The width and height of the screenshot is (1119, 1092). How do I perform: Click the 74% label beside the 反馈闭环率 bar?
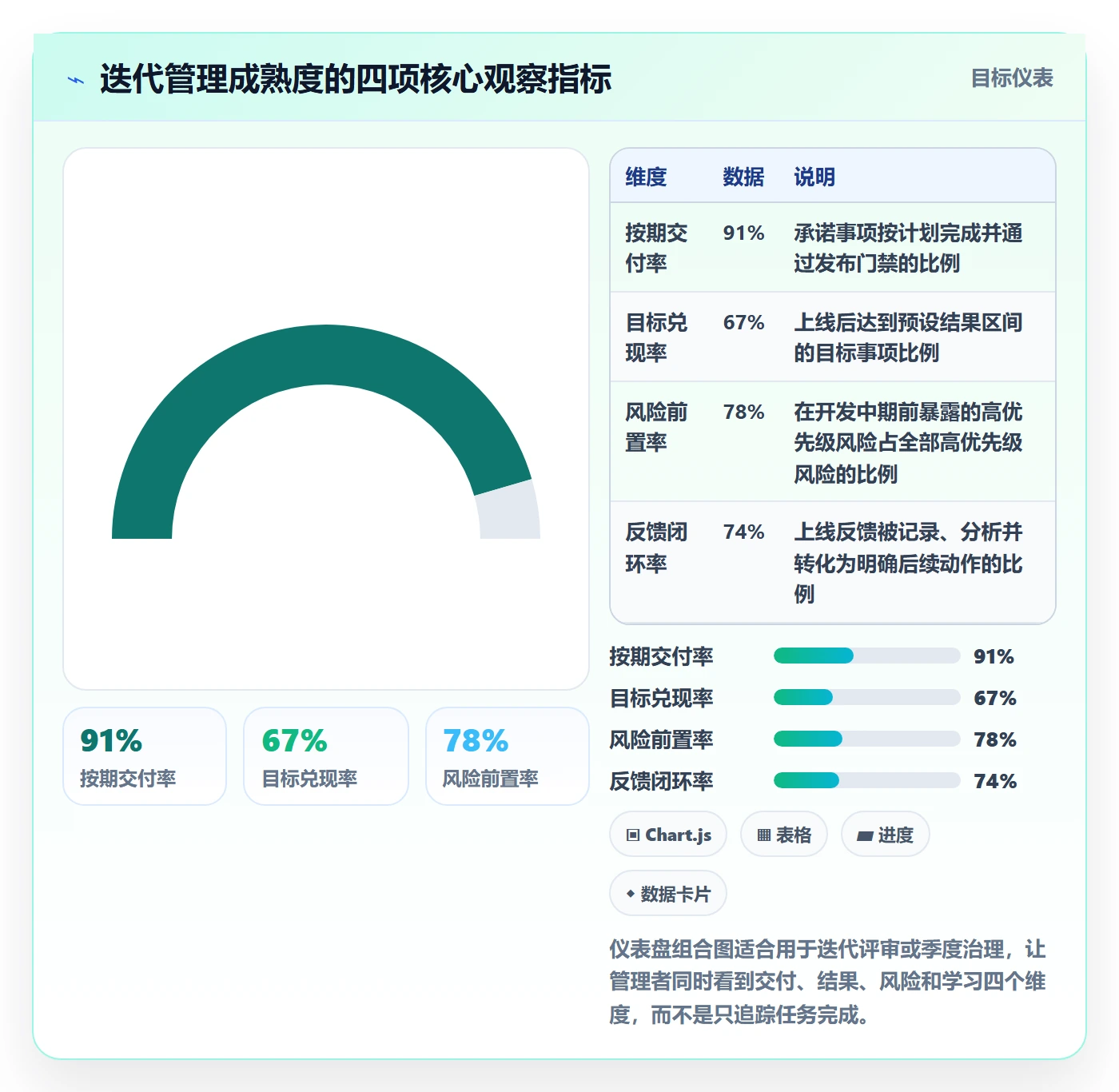click(995, 781)
